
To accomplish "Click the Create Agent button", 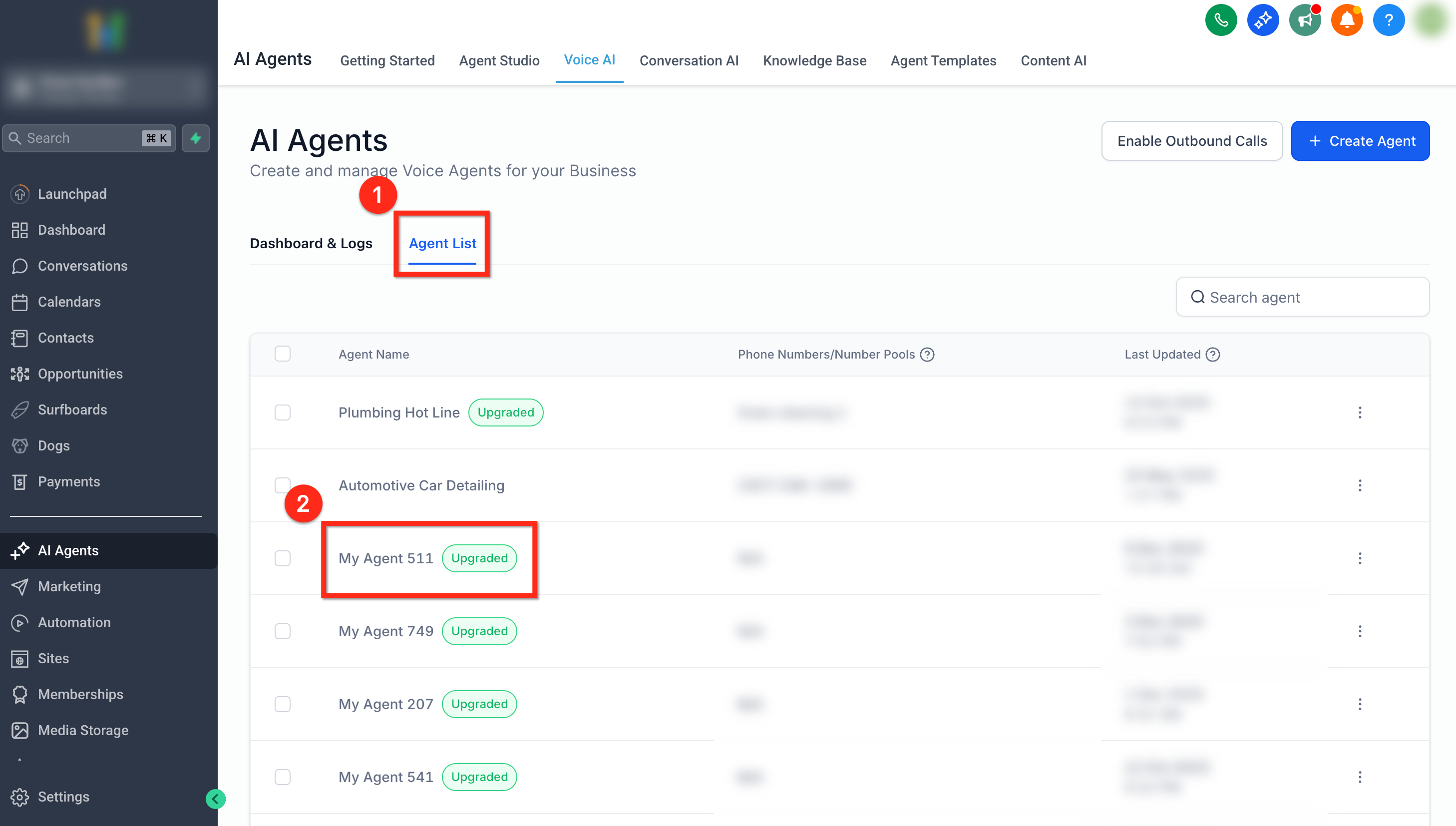I will pyautogui.click(x=1360, y=141).
